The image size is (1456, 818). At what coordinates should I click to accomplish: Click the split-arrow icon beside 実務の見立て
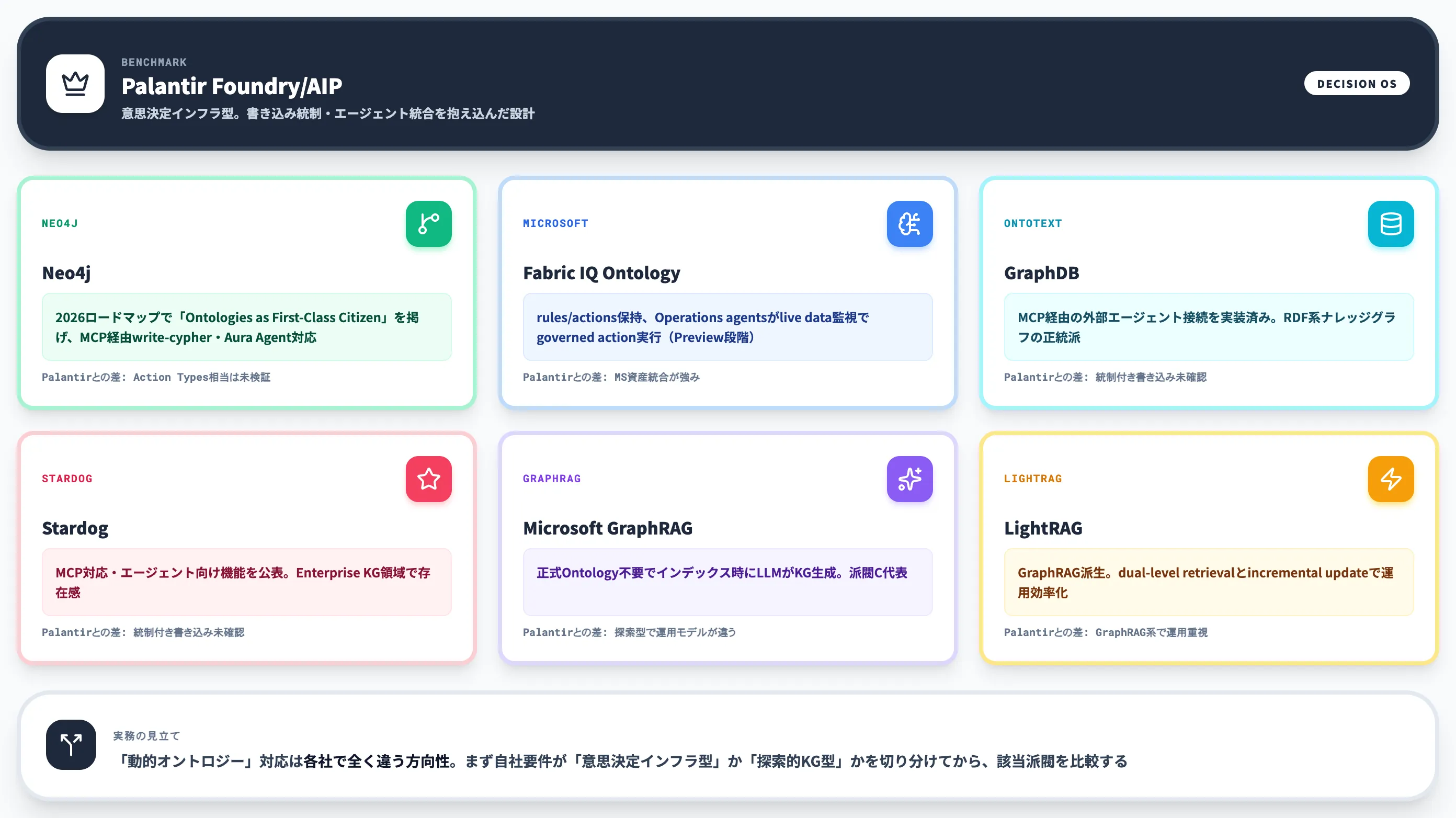[x=71, y=744]
